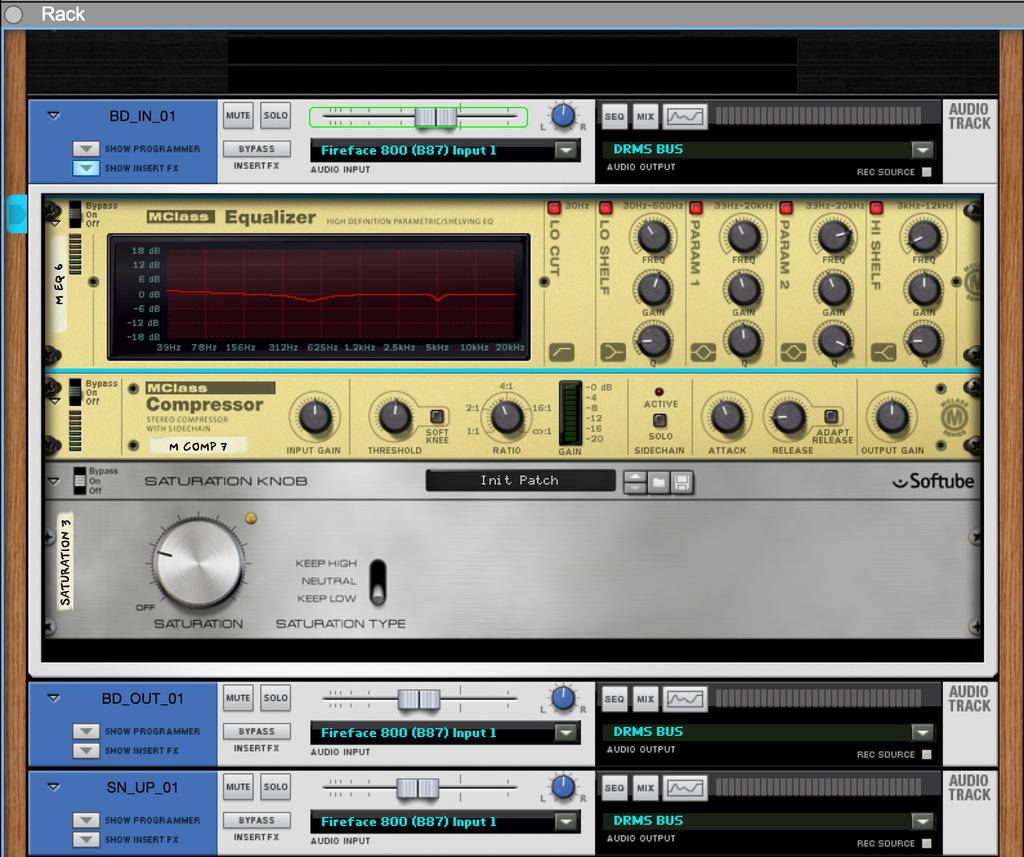Open the BD_IN_01 audio output dropdown

(922, 150)
